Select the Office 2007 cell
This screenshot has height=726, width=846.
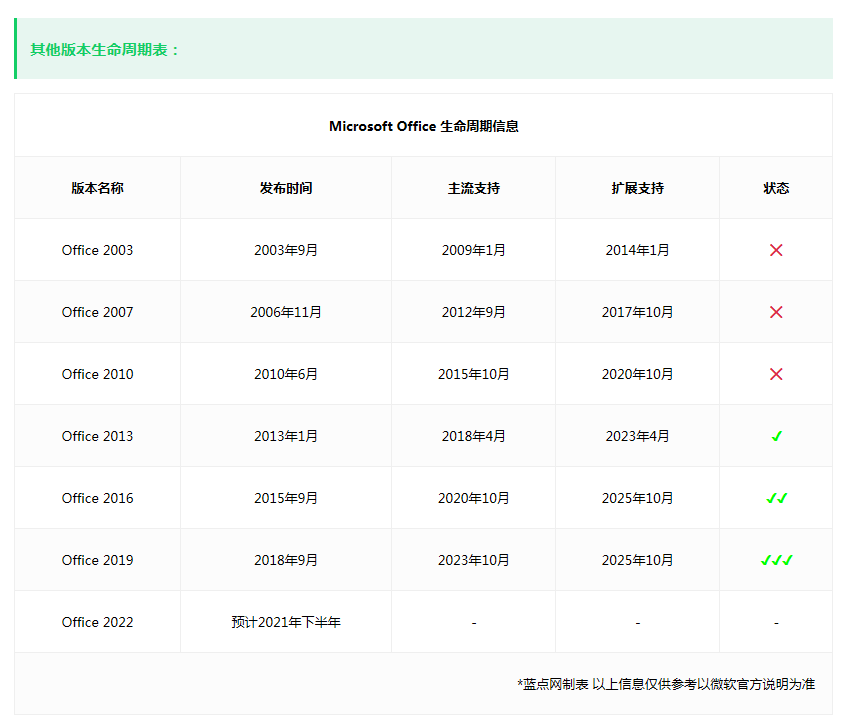coord(98,312)
